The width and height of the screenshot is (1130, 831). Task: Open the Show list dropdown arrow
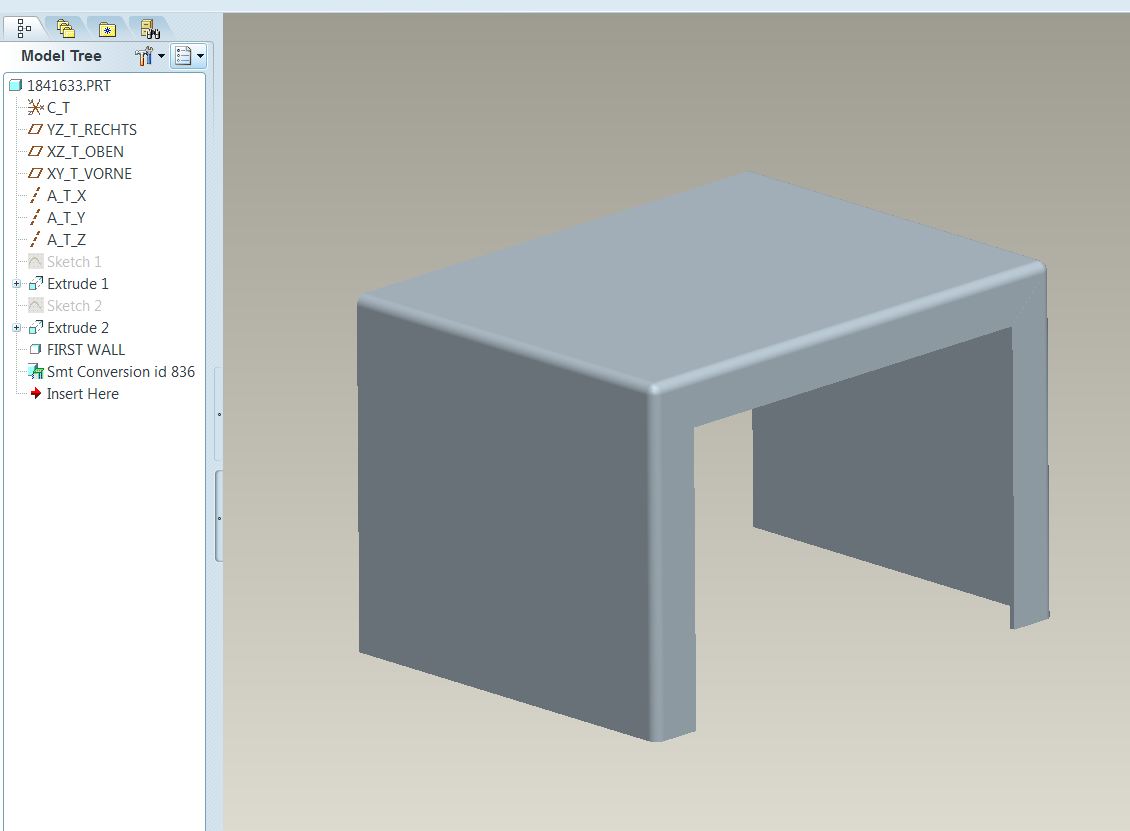click(x=200, y=55)
